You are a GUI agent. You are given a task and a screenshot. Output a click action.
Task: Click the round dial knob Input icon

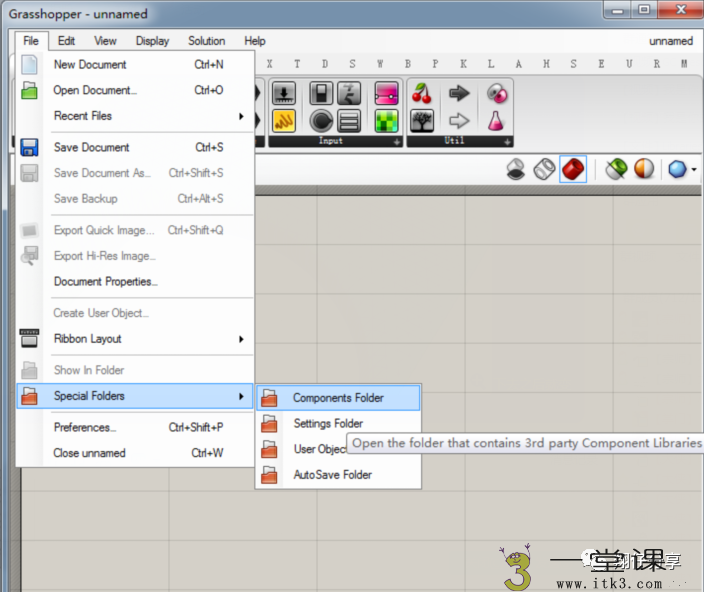[x=321, y=122]
